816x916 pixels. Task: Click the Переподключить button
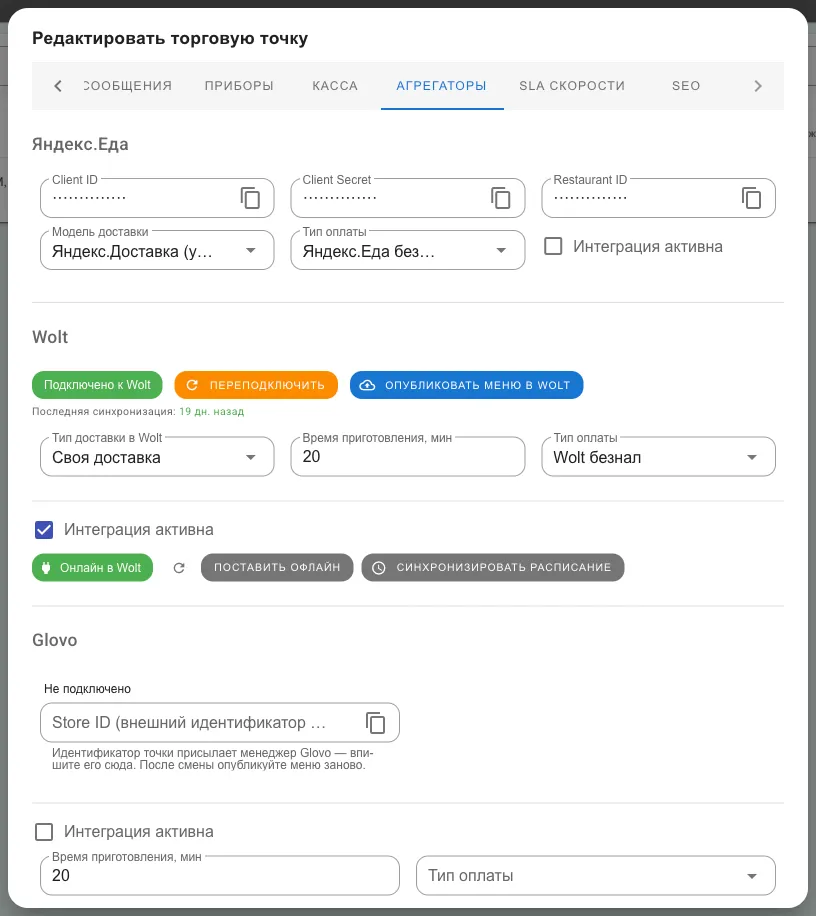[x=256, y=385]
